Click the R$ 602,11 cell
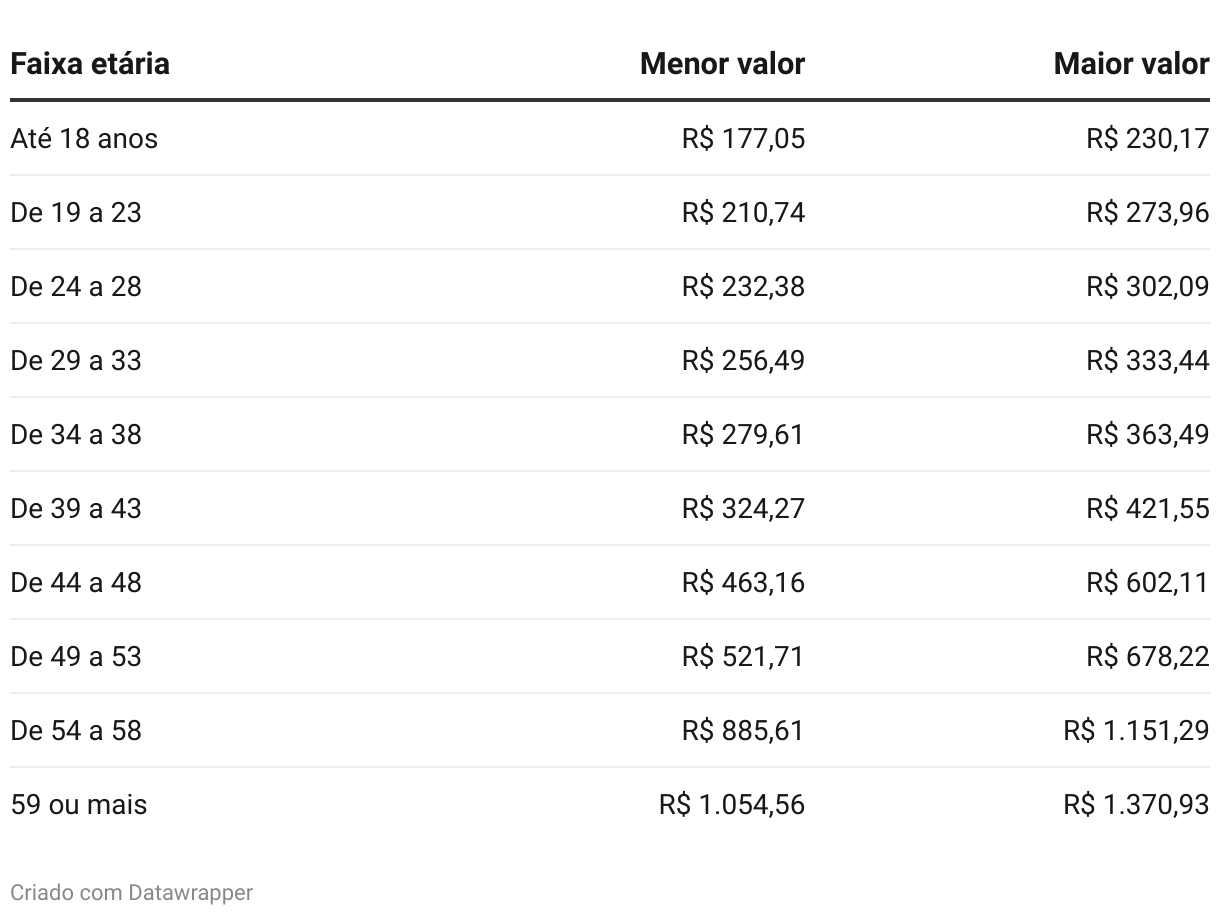Screen dimensions: 1220x916 (1147, 582)
